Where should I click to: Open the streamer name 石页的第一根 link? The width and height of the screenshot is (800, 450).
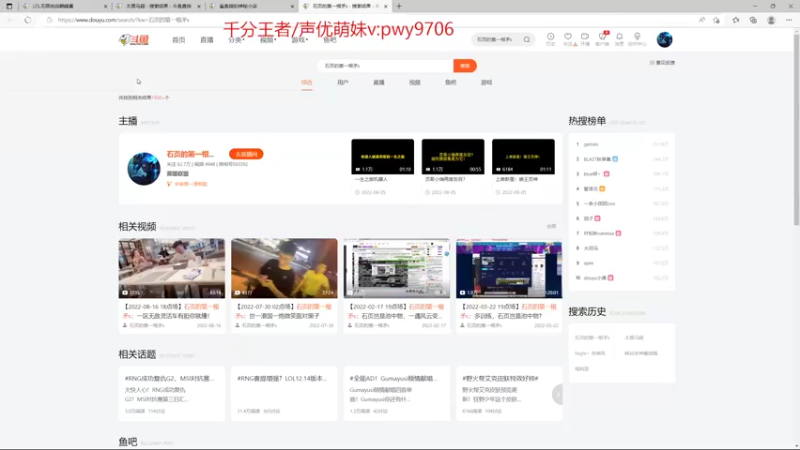190,154
